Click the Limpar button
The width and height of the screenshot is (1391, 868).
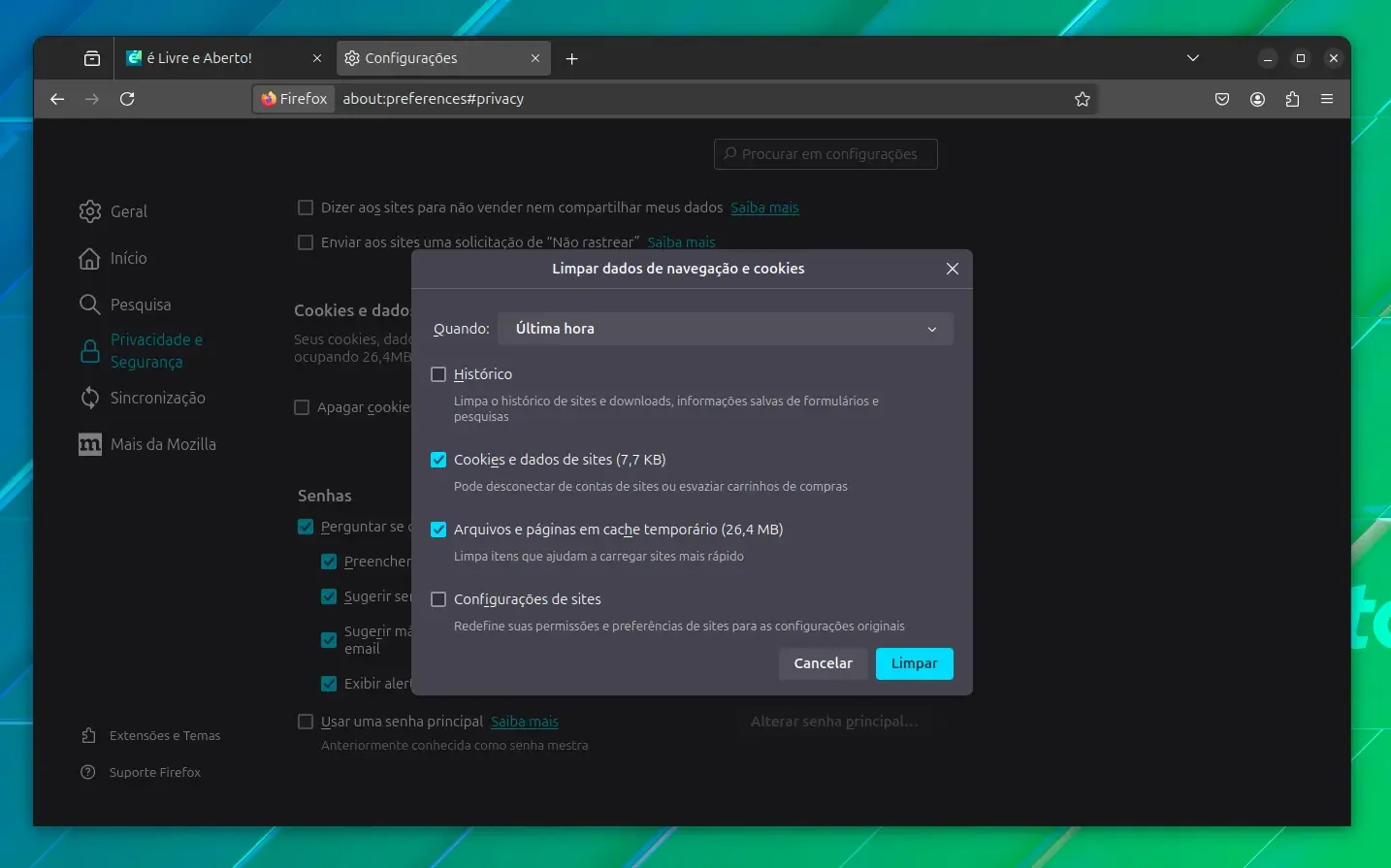click(x=915, y=663)
